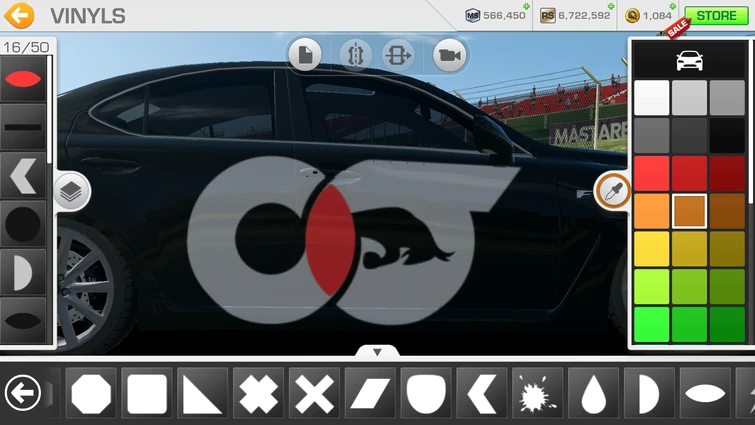This screenshot has height=425, width=755.
Task: Open the layers stack button
Action: click(x=71, y=192)
